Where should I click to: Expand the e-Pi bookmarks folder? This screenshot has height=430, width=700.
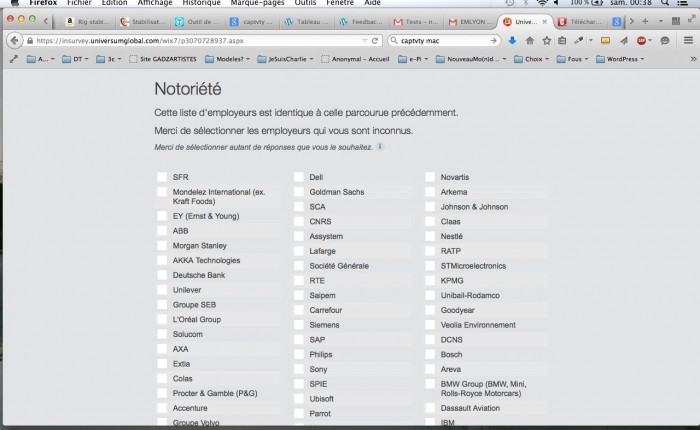click(413, 59)
